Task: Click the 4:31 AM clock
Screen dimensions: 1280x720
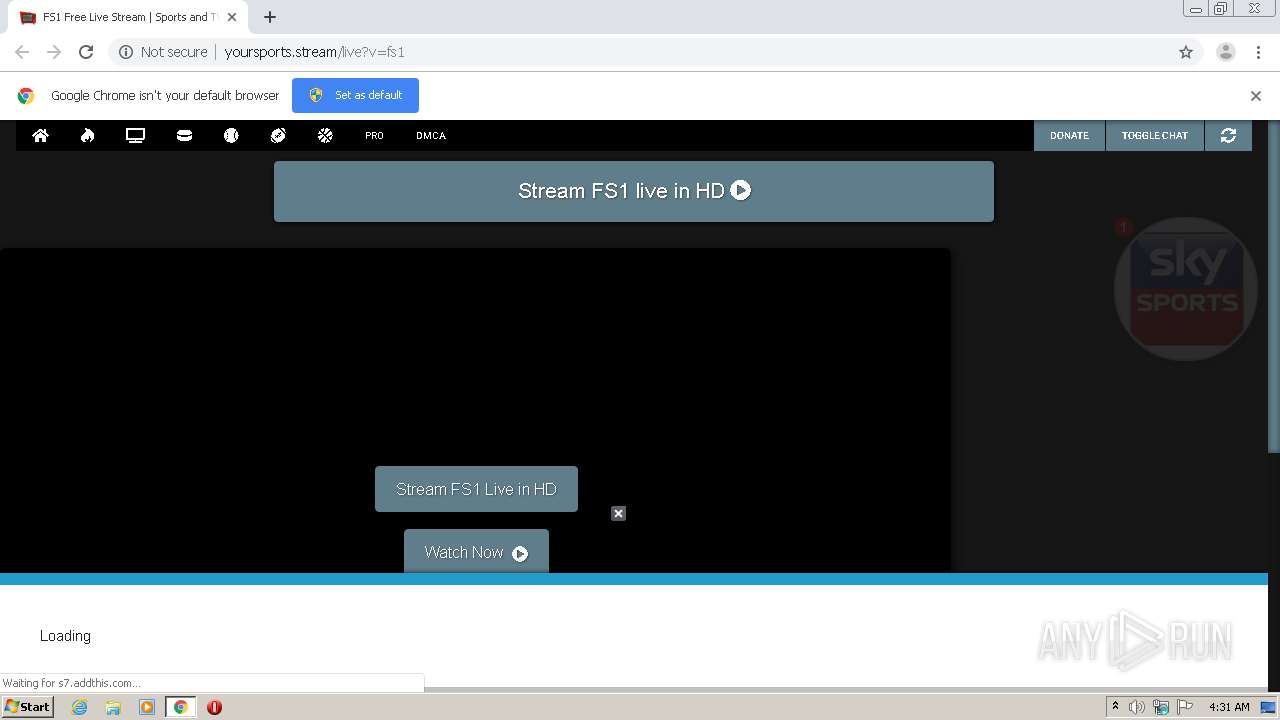Action: click(x=1229, y=707)
